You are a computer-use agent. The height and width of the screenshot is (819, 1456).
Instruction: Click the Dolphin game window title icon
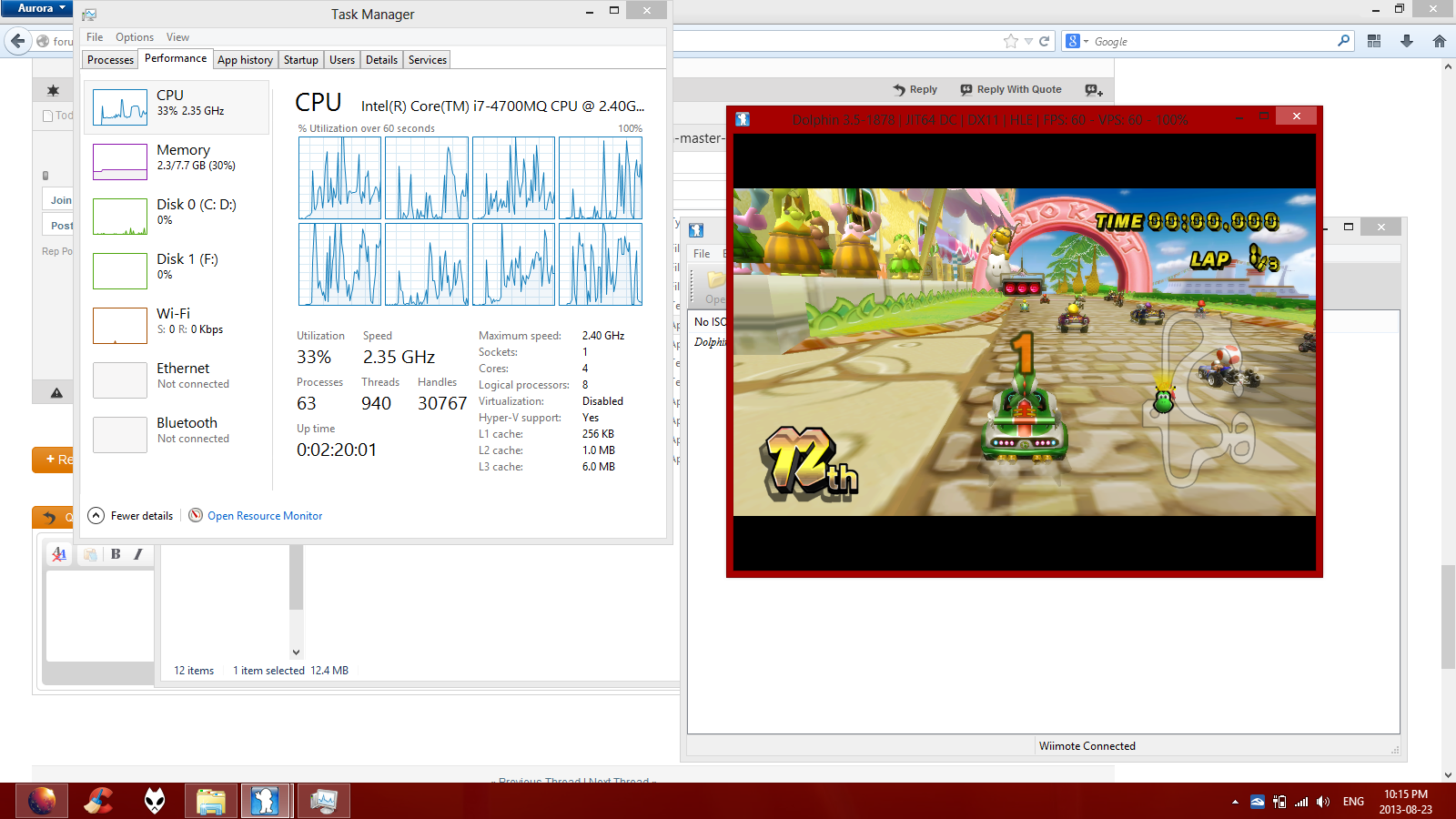pyautogui.click(x=743, y=119)
